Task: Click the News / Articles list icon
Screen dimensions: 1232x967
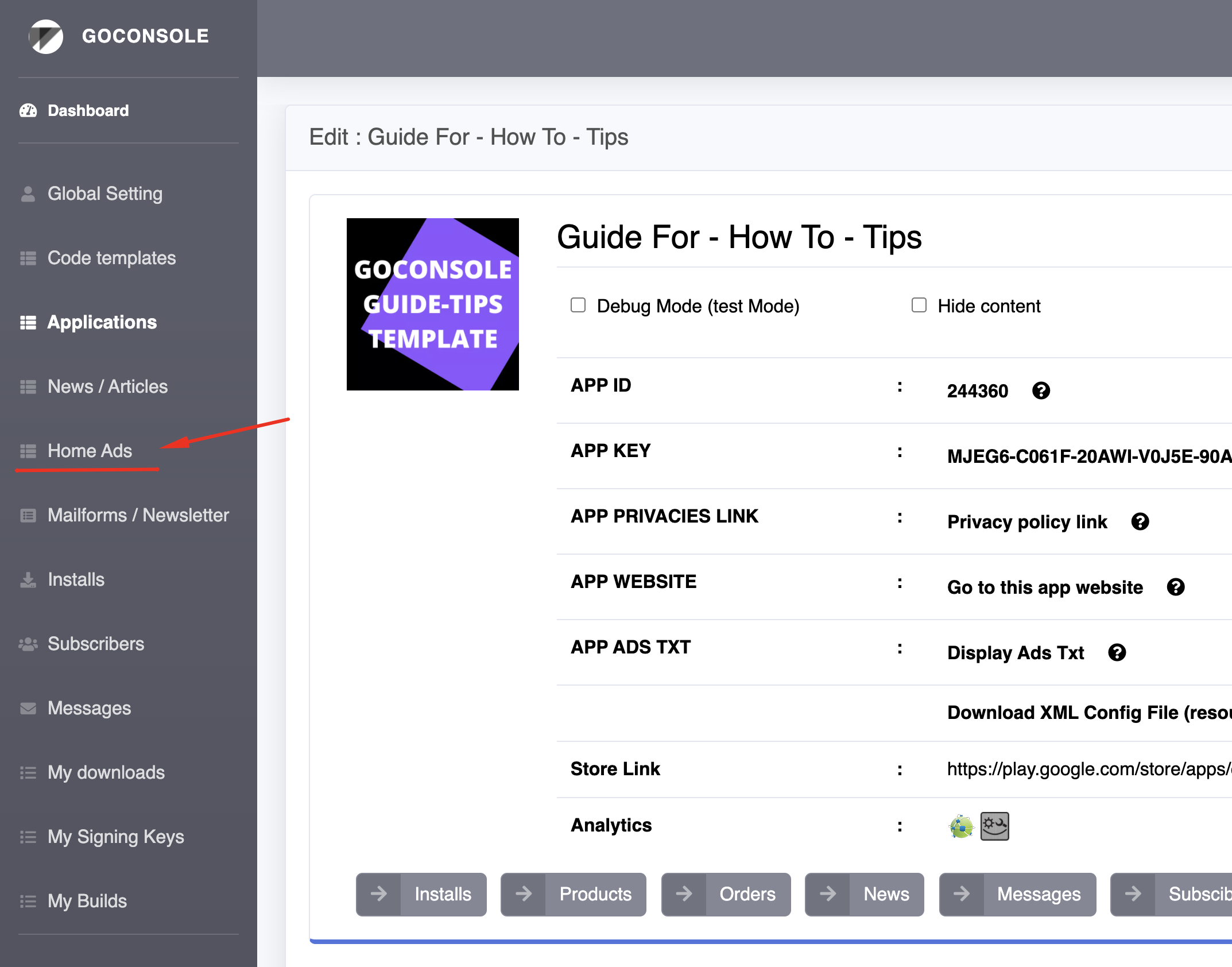Action: (x=28, y=386)
